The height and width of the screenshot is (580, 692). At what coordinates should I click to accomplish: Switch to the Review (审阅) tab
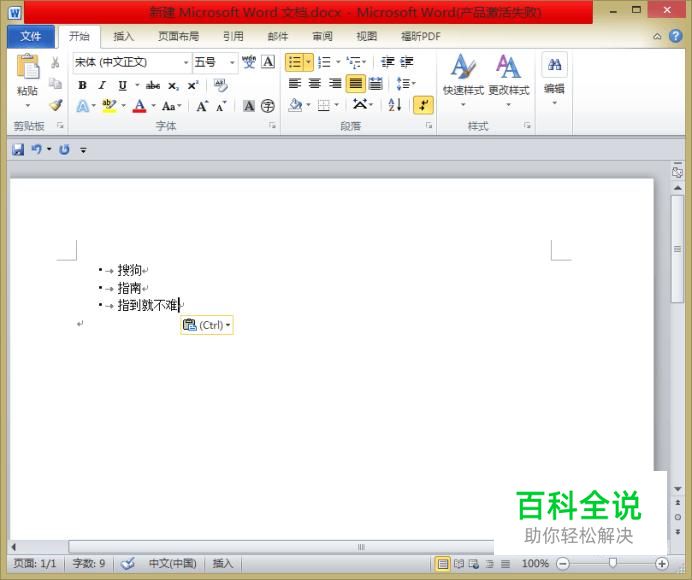pos(322,36)
